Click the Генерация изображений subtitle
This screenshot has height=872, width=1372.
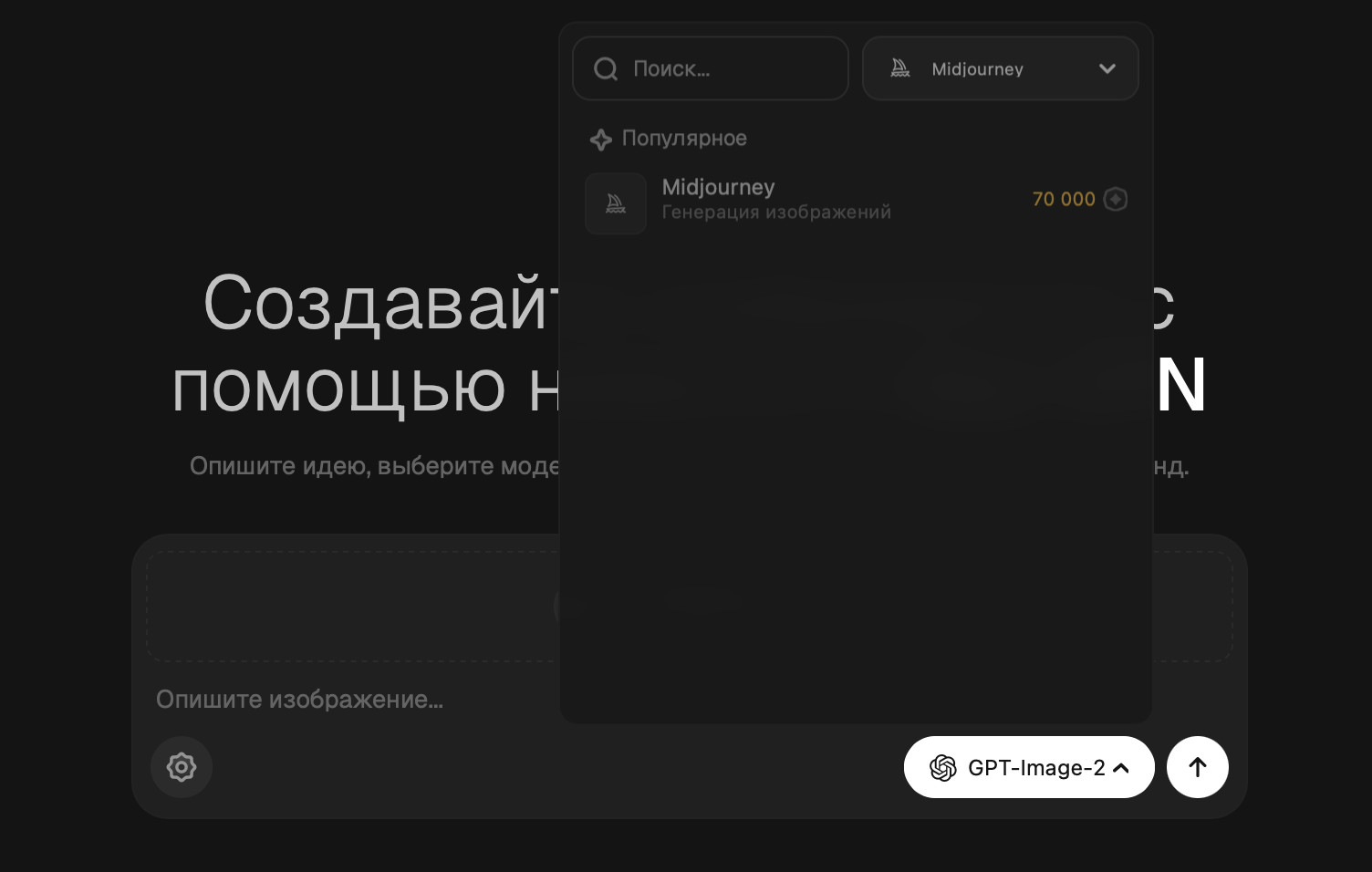(x=776, y=213)
